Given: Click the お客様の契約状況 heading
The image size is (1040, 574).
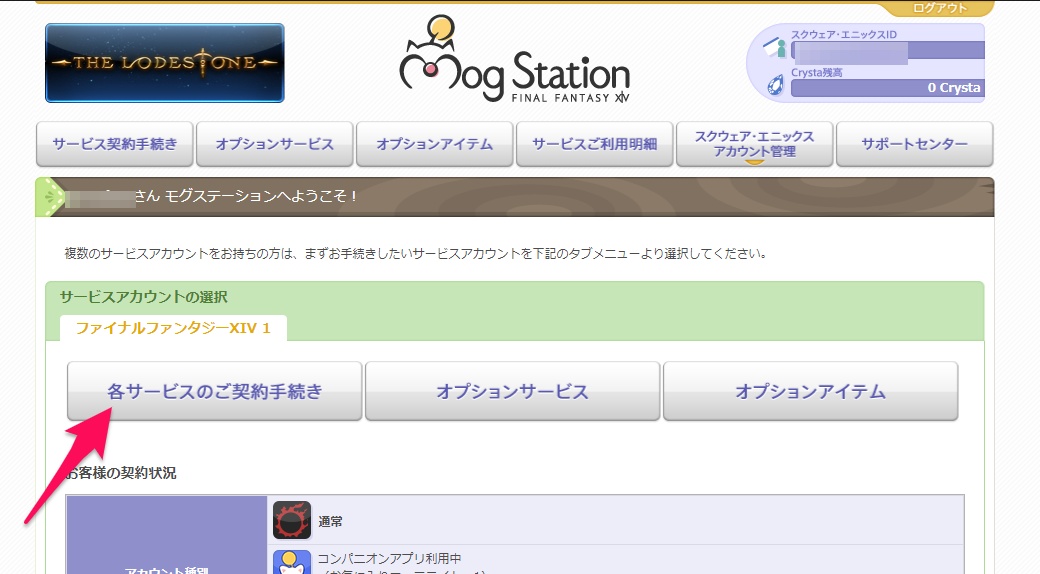Looking at the screenshot, I should click(121, 473).
